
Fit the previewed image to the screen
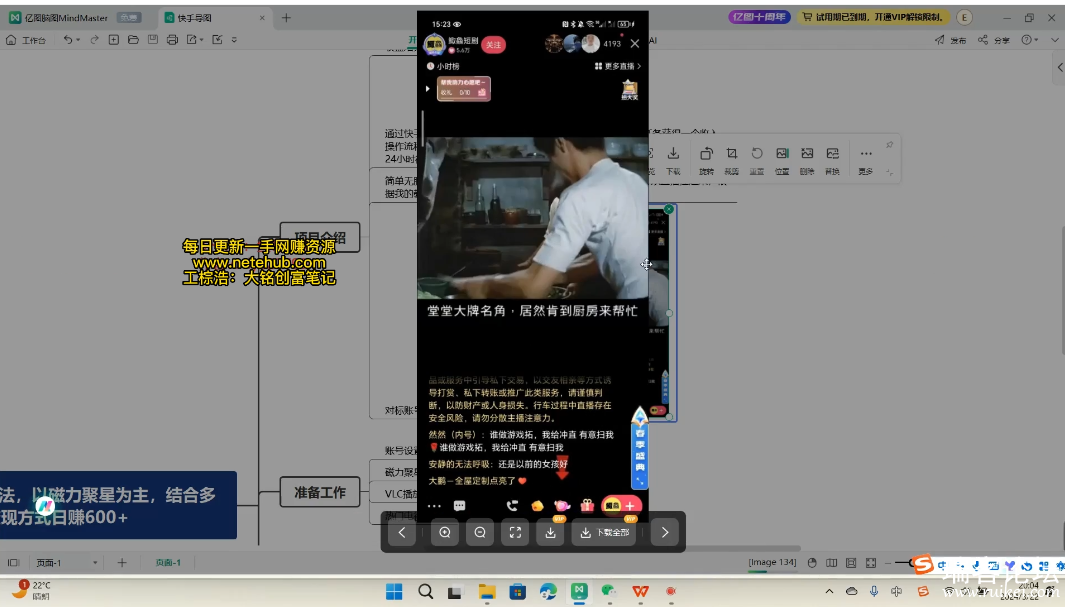(x=516, y=533)
